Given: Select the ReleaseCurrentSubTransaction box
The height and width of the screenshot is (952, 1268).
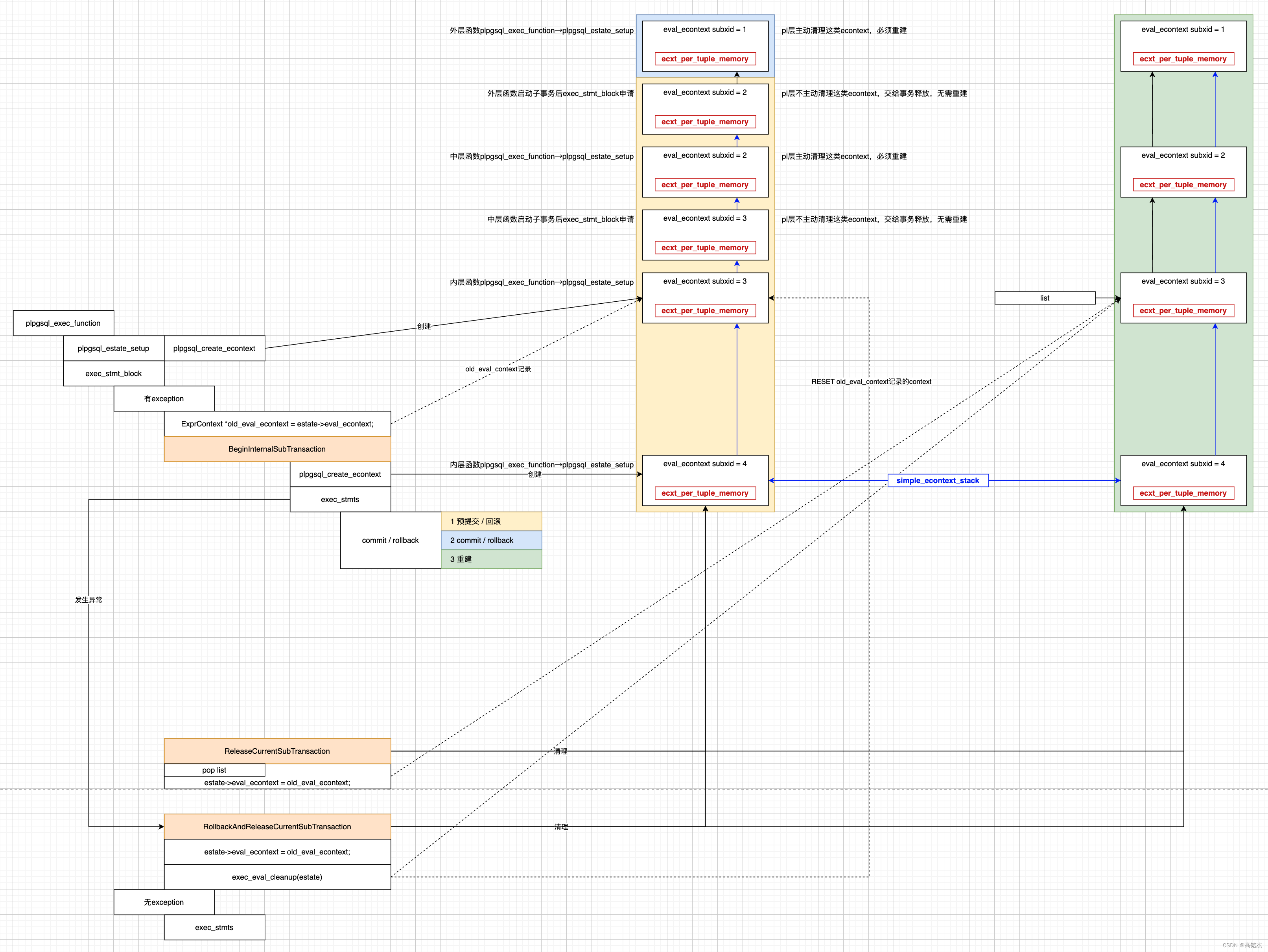Looking at the screenshot, I should pyautogui.click(x=277, y=751).
